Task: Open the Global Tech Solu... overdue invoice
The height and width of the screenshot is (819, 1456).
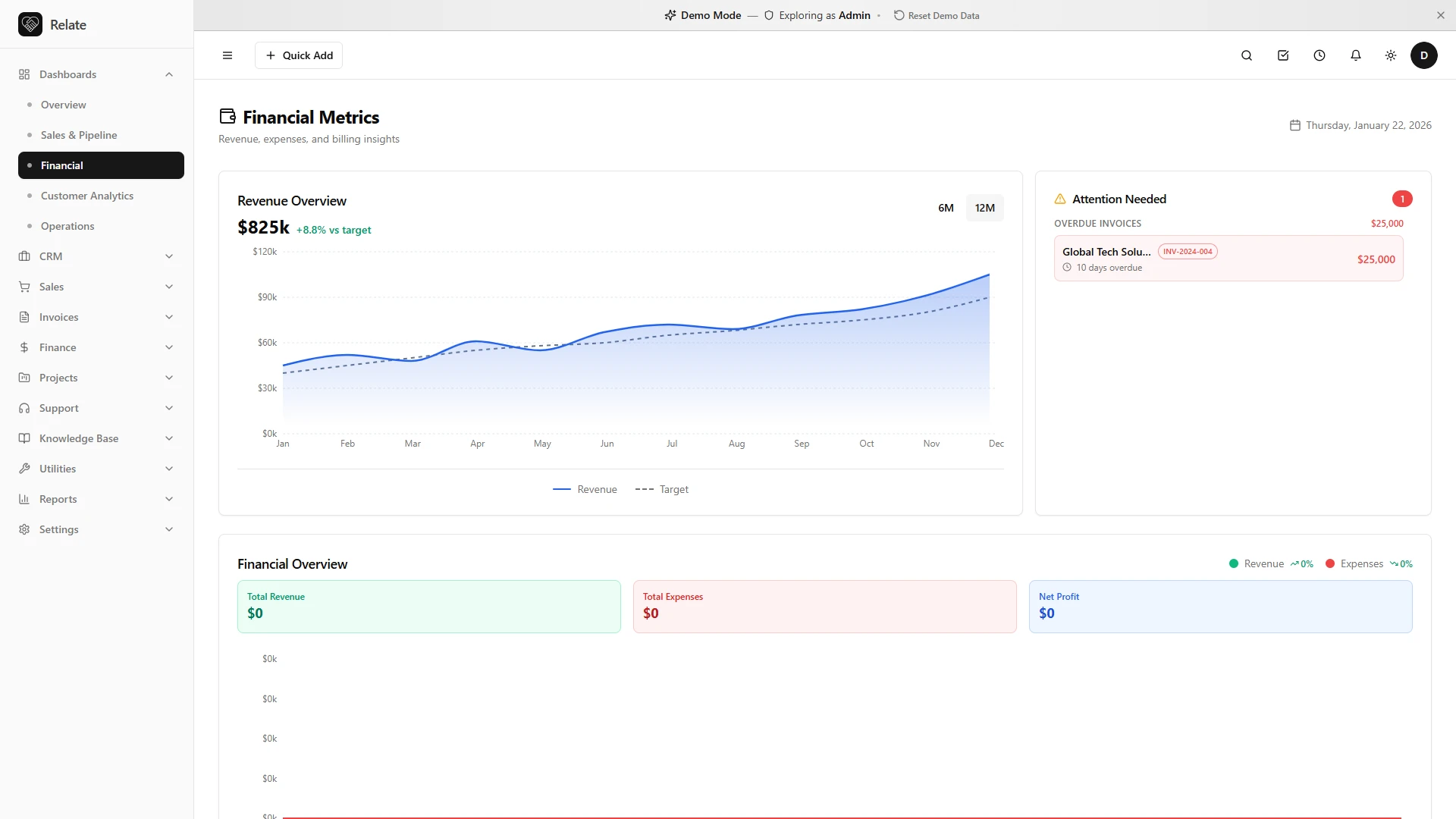Action: tap(1228, 259)
